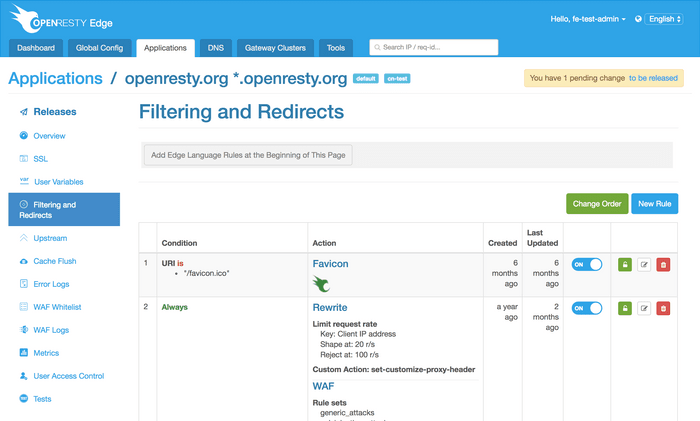Click the Overview icon in sidebar

pos(24,135)
